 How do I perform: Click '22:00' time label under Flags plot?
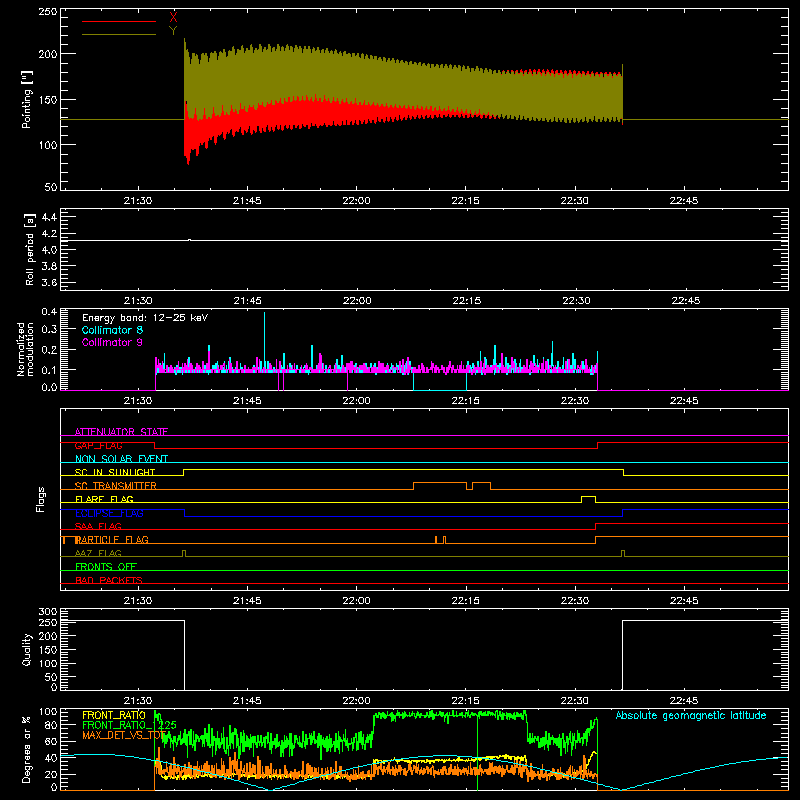pos(356,601)
